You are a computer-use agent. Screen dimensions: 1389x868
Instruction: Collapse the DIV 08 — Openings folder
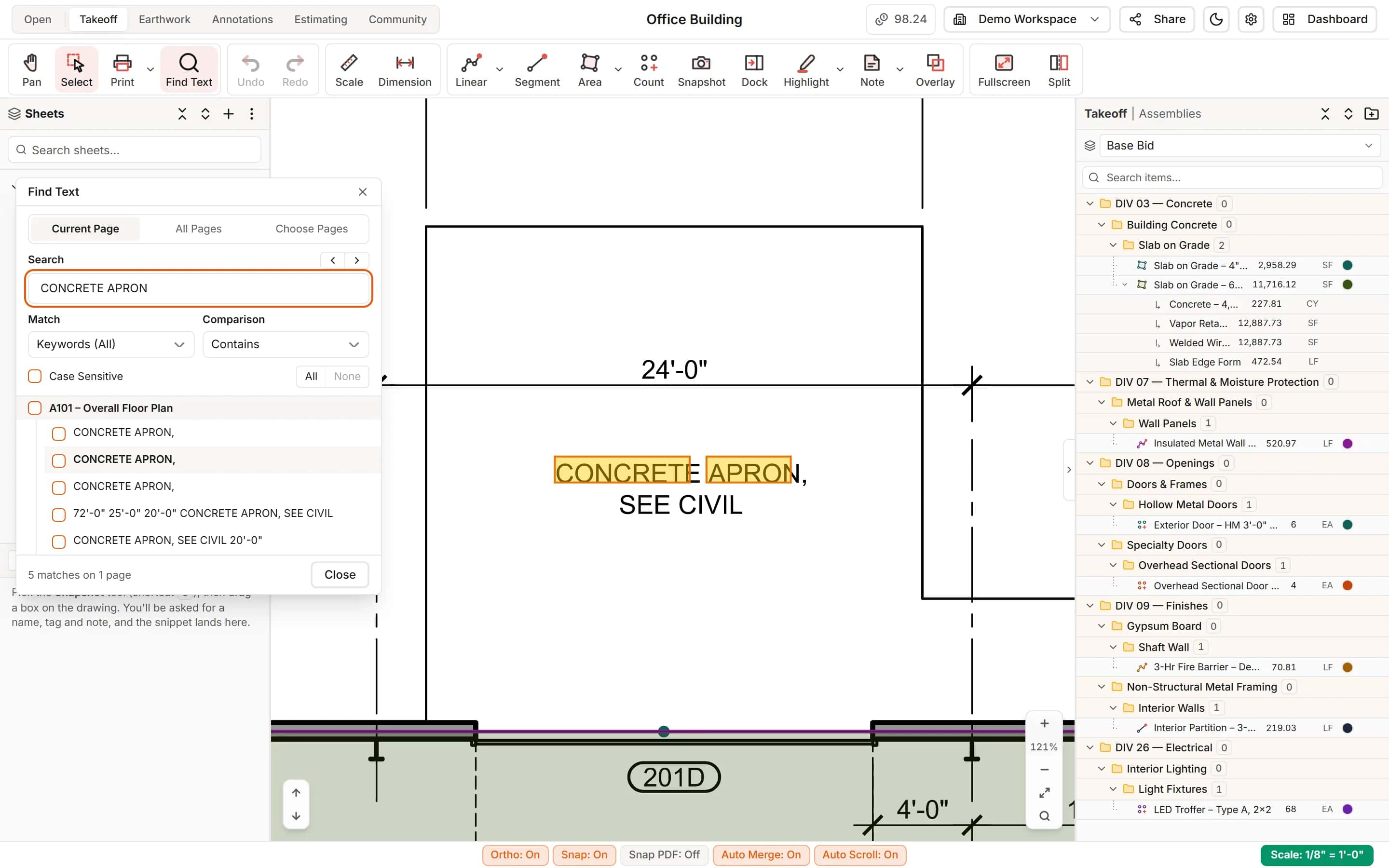[x=1089, y=463]
